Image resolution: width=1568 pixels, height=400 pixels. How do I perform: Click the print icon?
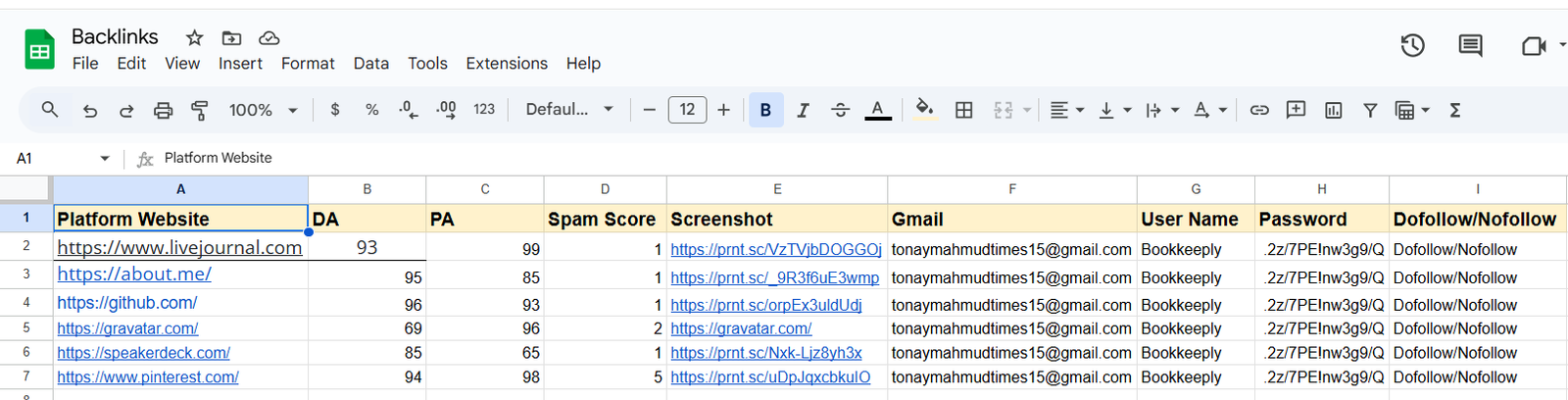click(163, 111)
